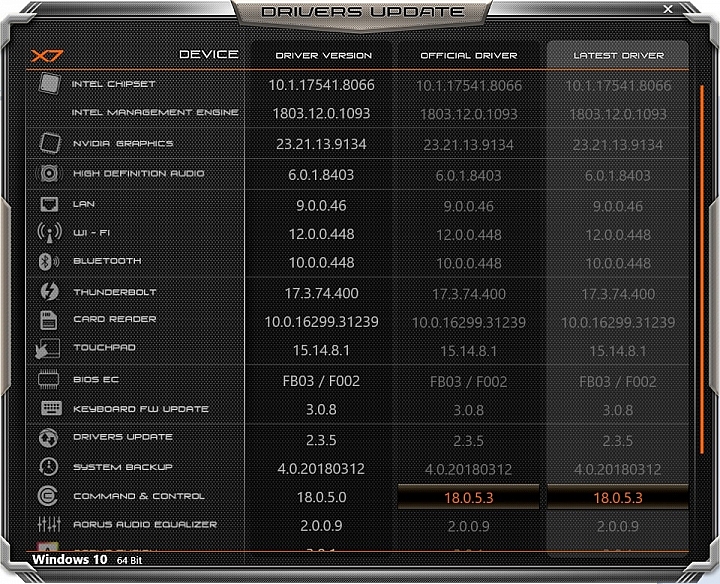Click Aorus Audio Equalizer driver version 2.0.0.9
This screenshot has width=720, height=584.
pos(321,525)
